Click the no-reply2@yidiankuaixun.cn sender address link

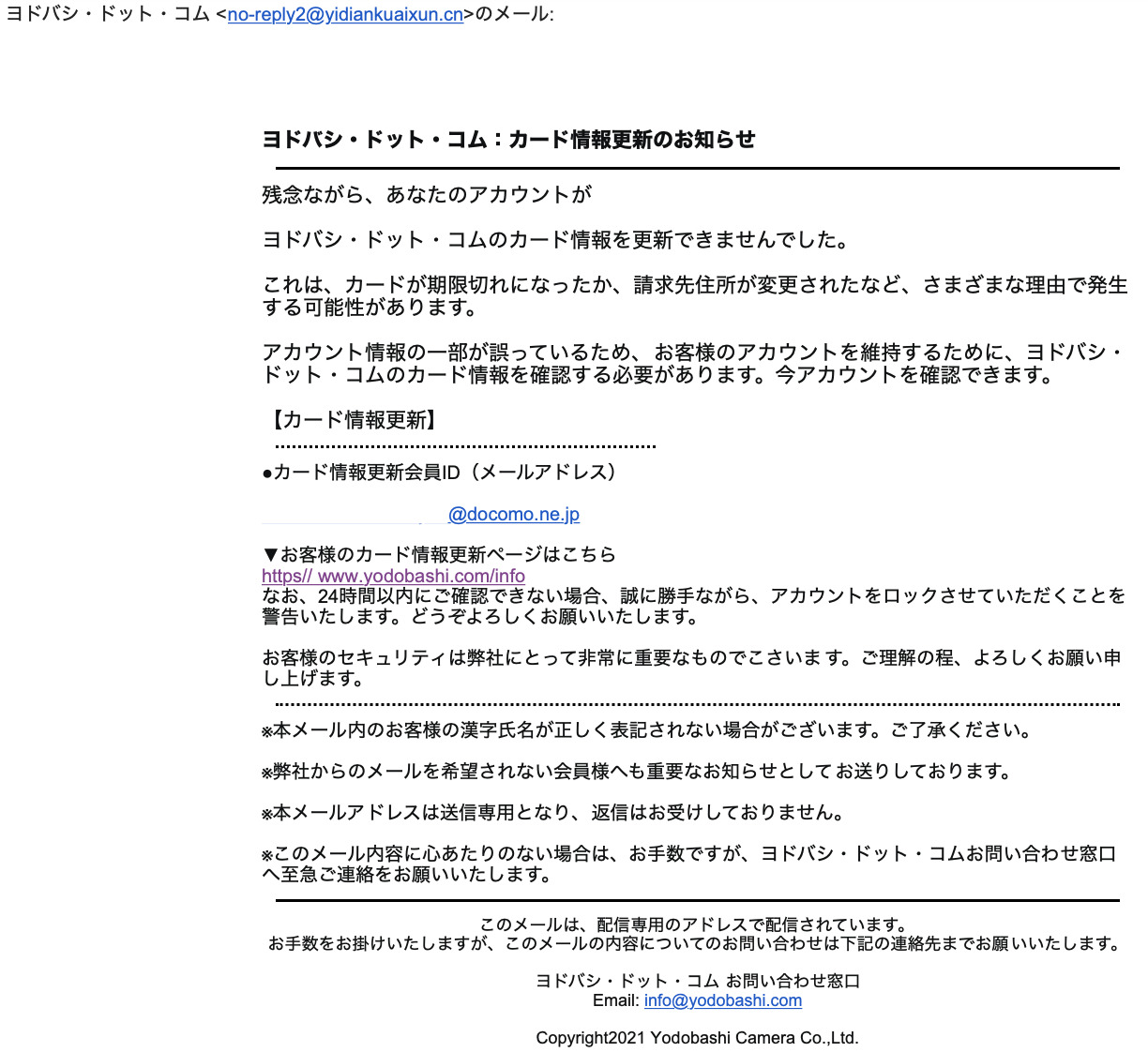pyautogui.click(x=345, y=15)
